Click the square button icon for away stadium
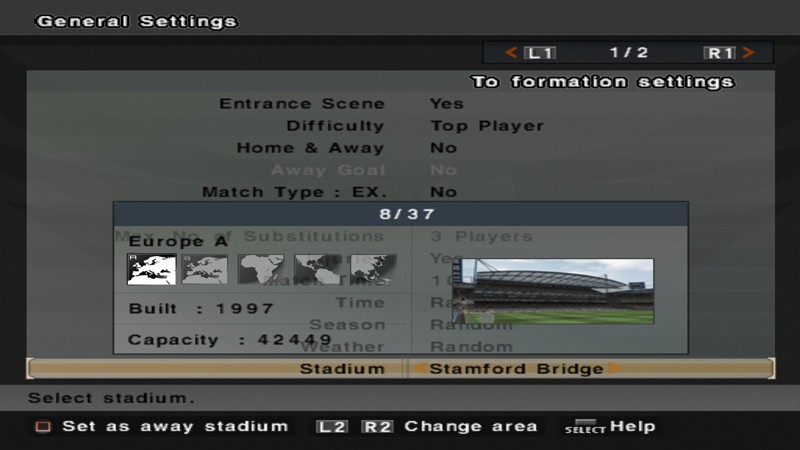800x450 pixels. (43, 427)
